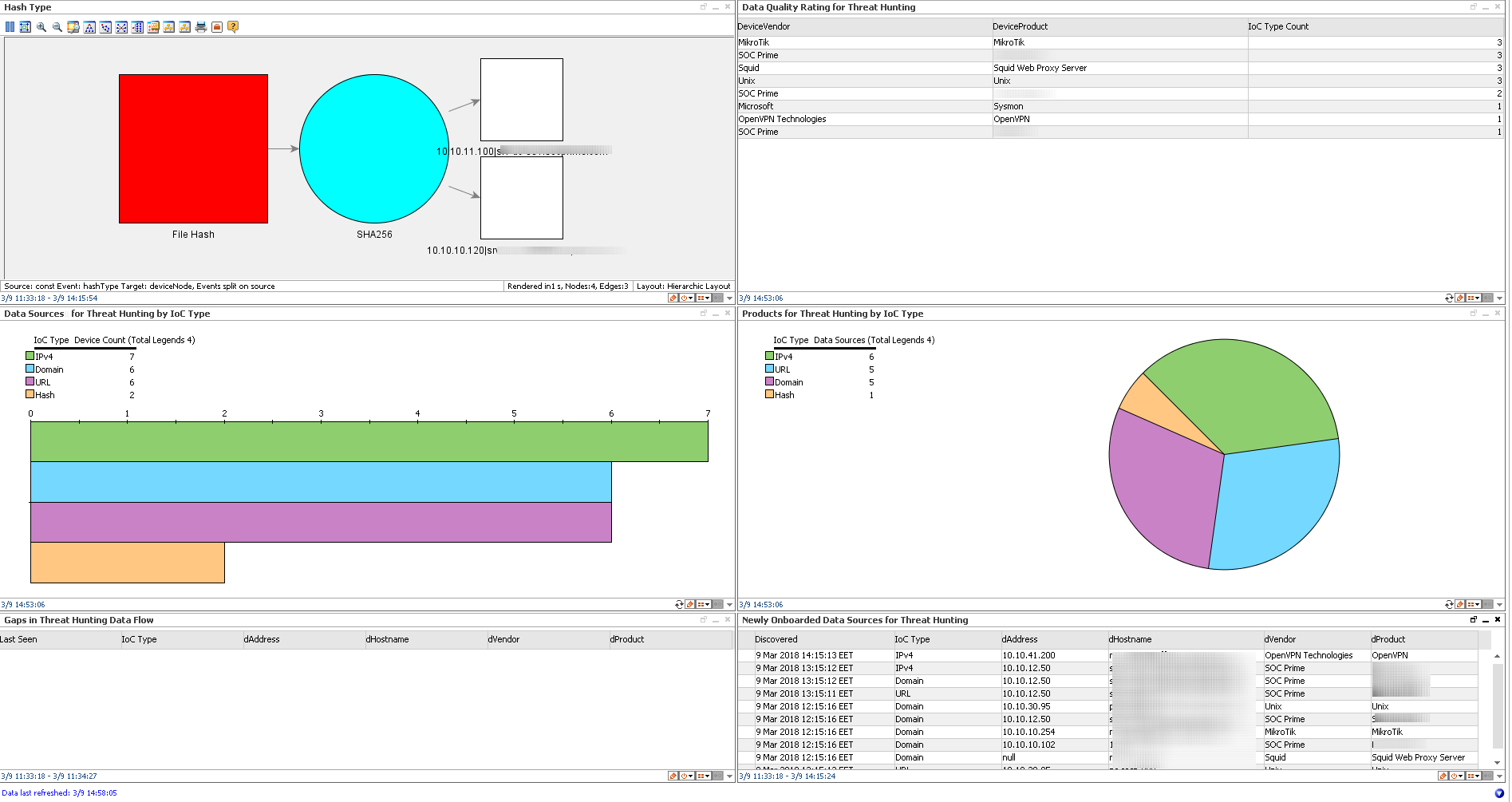The image size is (1512, 802).
Task: Zoom in on the Hash Type graph
Action: [x=41, y=27]
